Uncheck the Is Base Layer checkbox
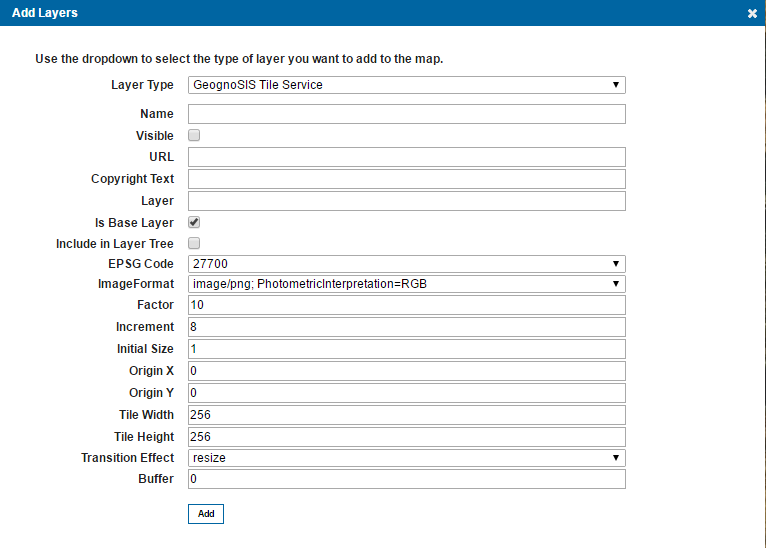Screen dimensions: 766x548 [195, 223]
